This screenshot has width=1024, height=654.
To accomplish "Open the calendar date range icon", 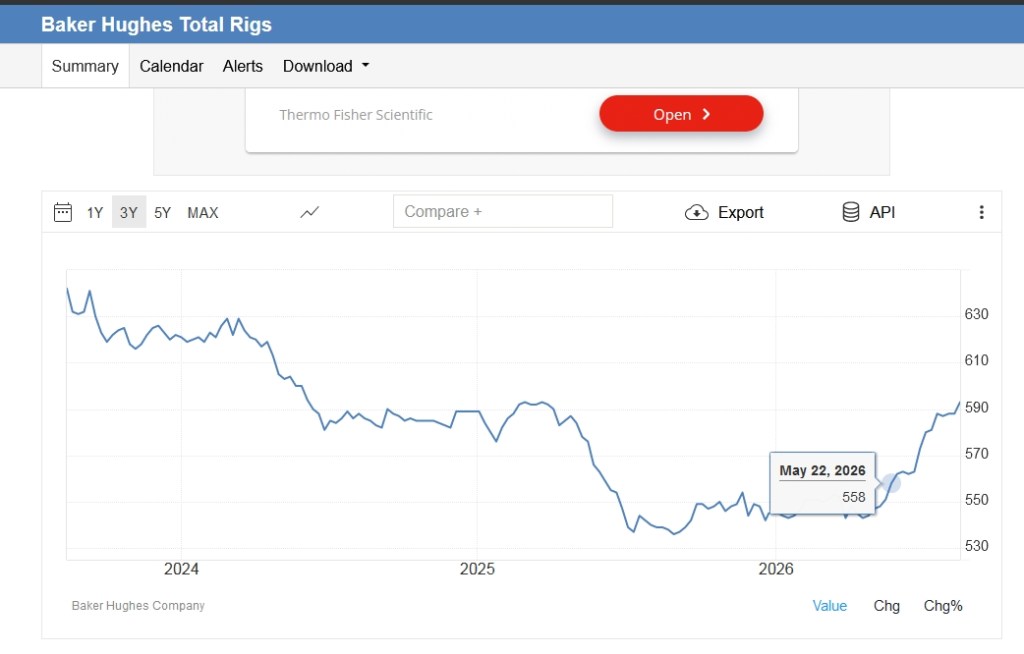I will 63,212.
